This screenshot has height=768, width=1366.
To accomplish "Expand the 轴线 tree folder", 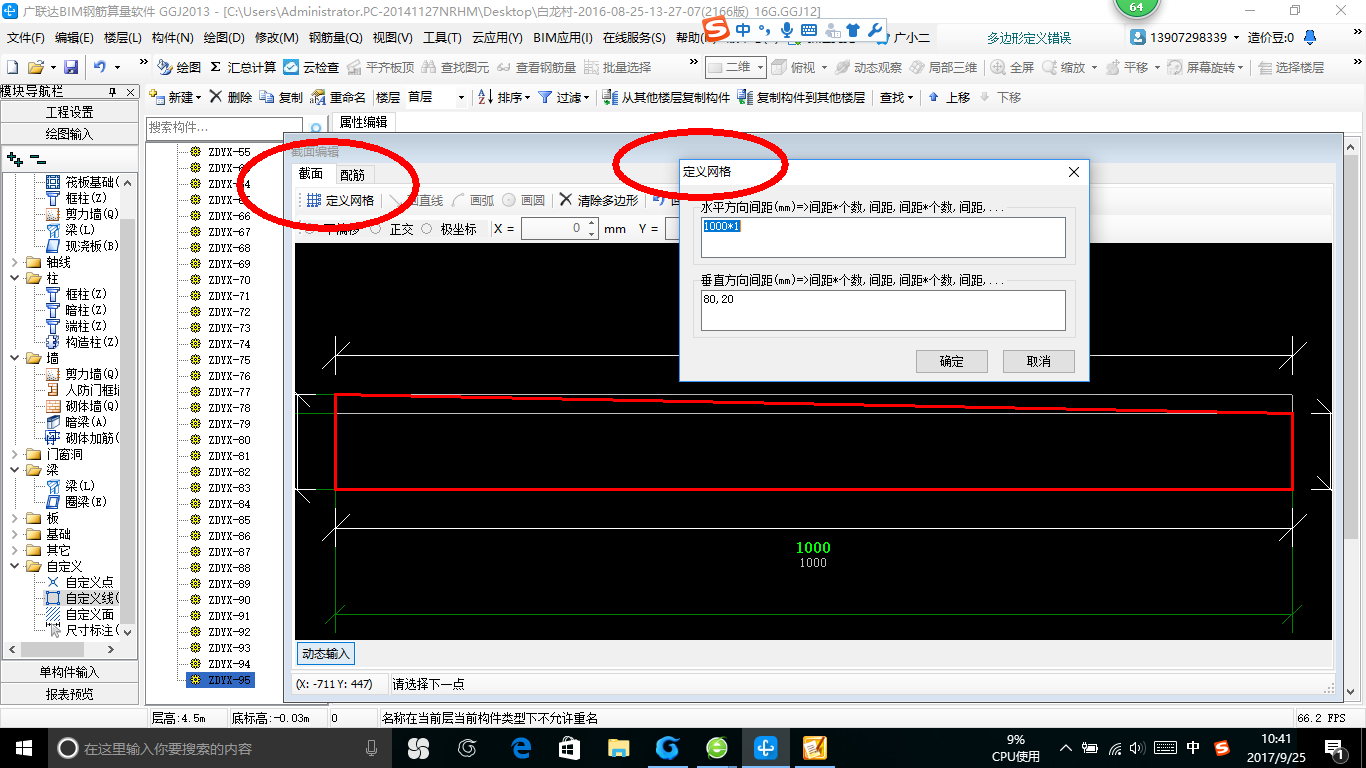I will tap(14, 262).
